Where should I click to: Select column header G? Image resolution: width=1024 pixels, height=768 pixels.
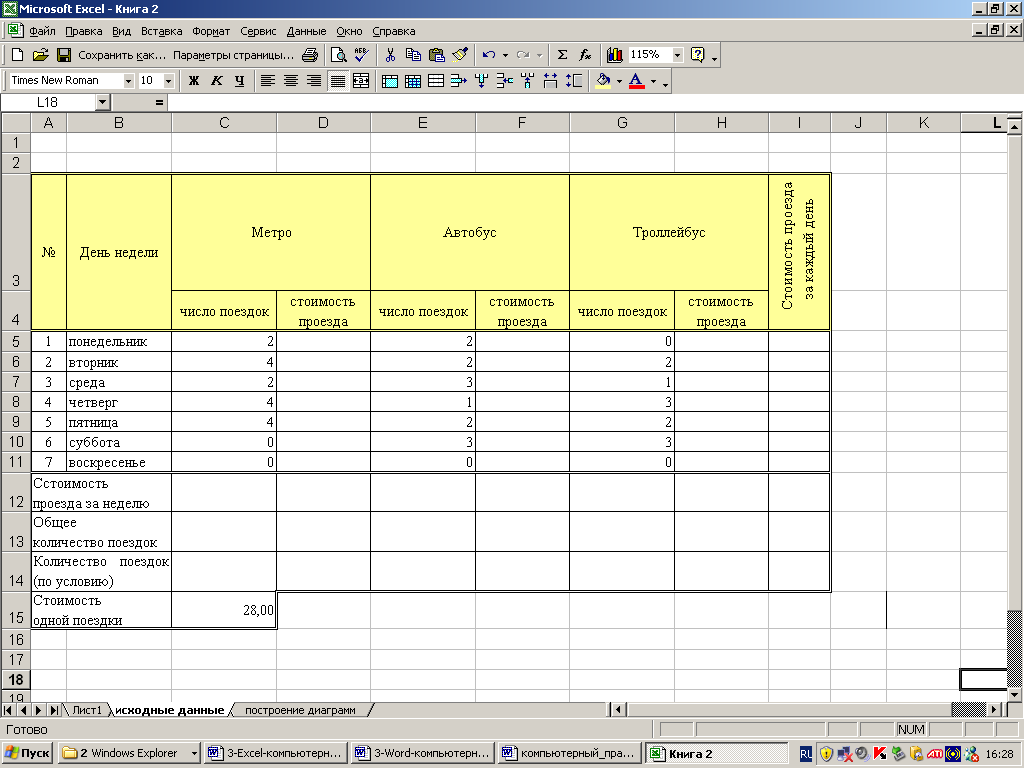[x=622, y=123]
